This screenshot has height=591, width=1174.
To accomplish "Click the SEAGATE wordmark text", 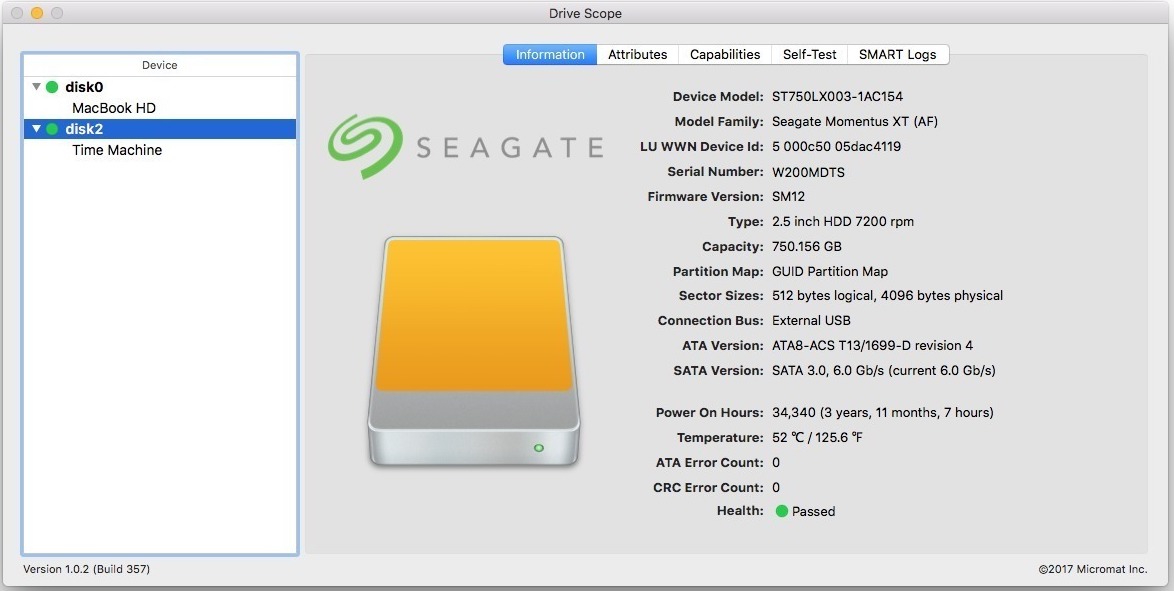I will pyautogui.click(x=509, y=148).
